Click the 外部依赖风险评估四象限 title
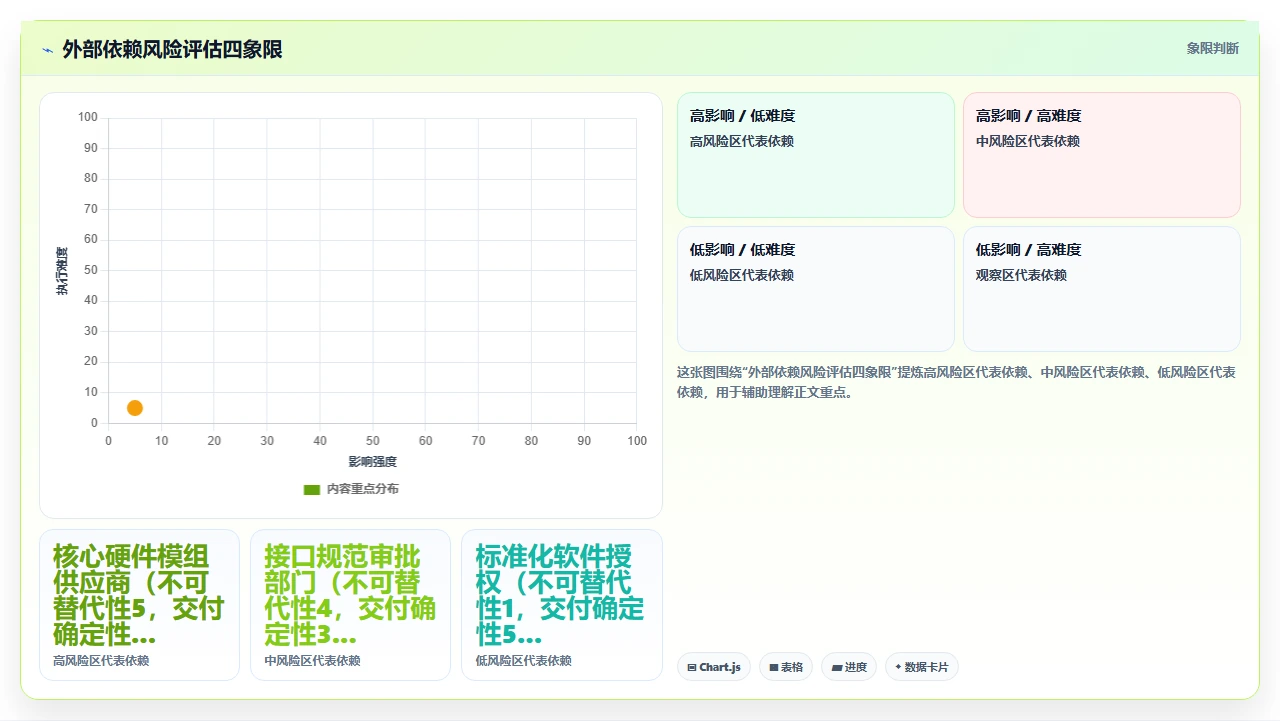The height and width of the screenshot is (721, 1280). [172, 49]
